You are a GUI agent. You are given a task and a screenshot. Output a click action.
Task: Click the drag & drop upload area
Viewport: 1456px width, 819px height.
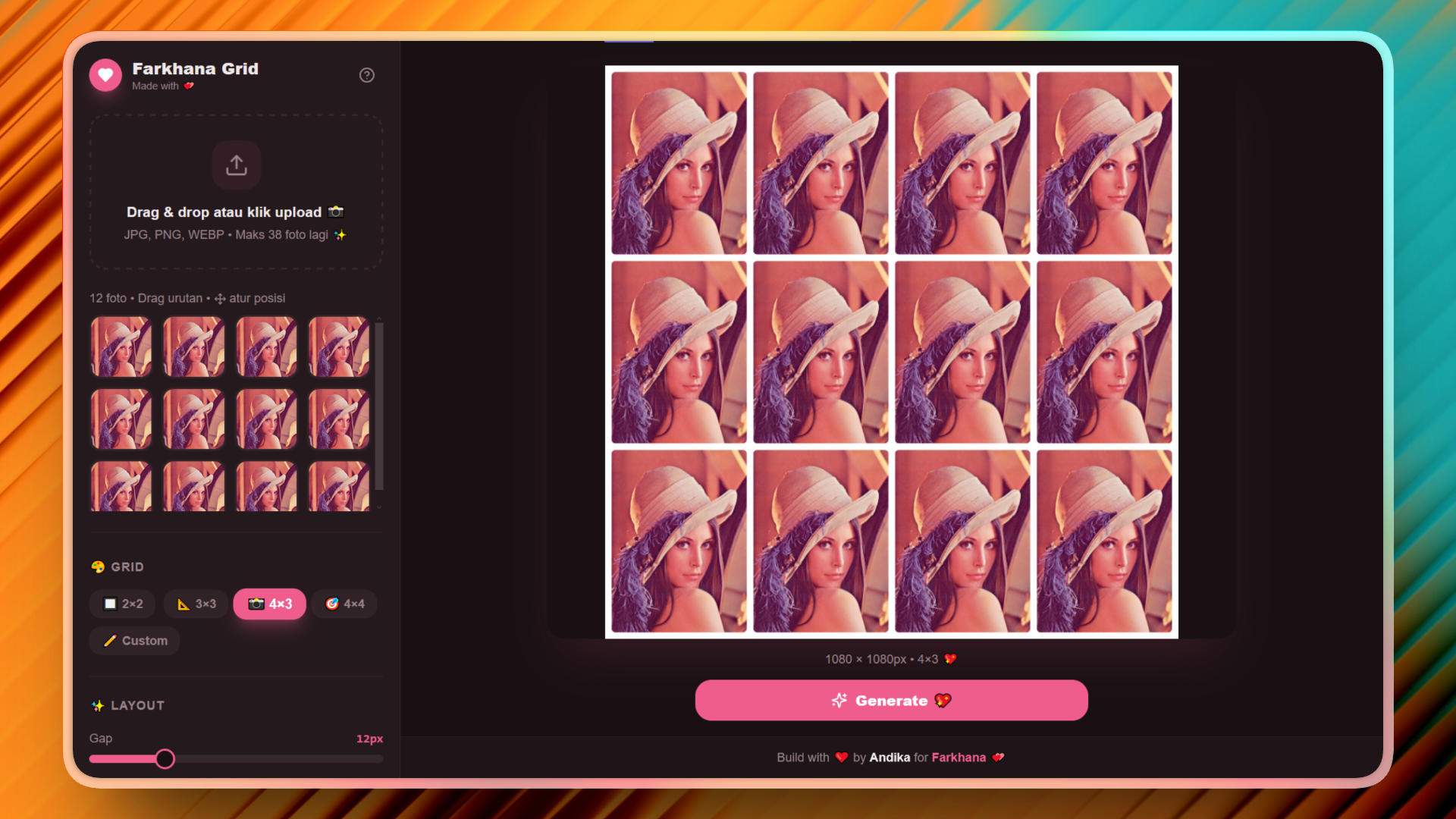(237, 192)
